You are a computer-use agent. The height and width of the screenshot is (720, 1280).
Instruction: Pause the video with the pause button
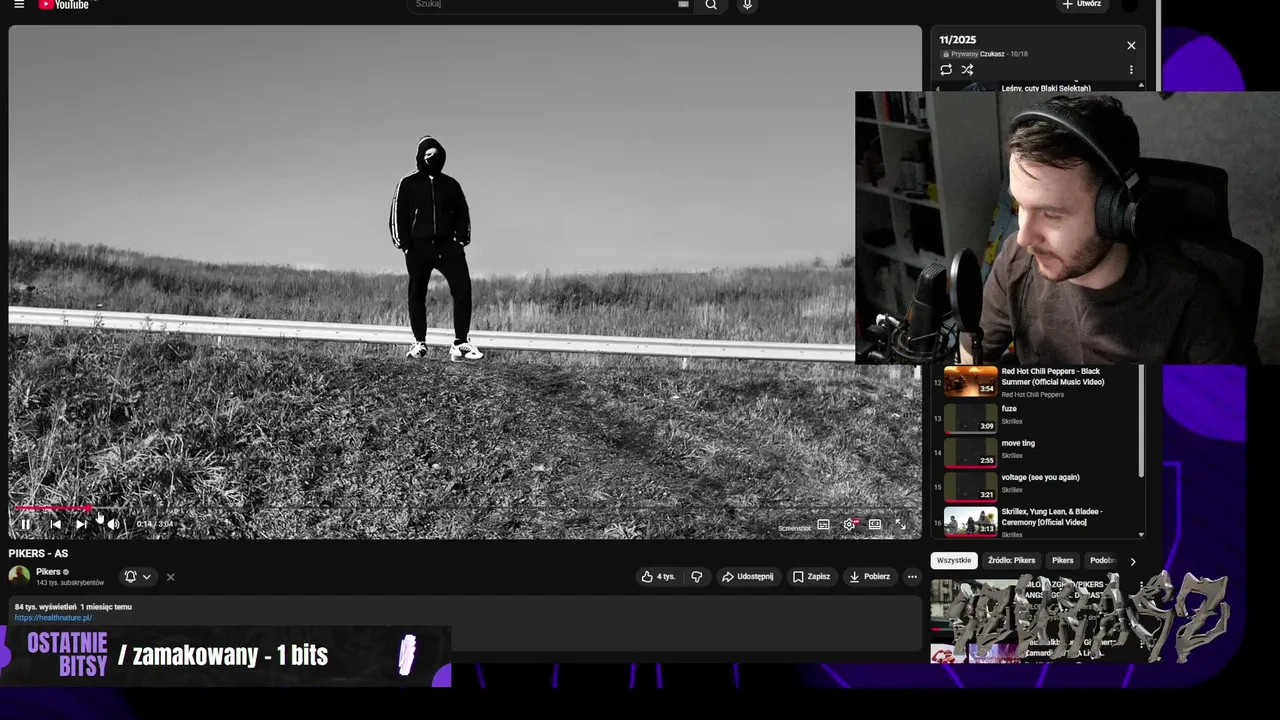(x=25, y=524)
